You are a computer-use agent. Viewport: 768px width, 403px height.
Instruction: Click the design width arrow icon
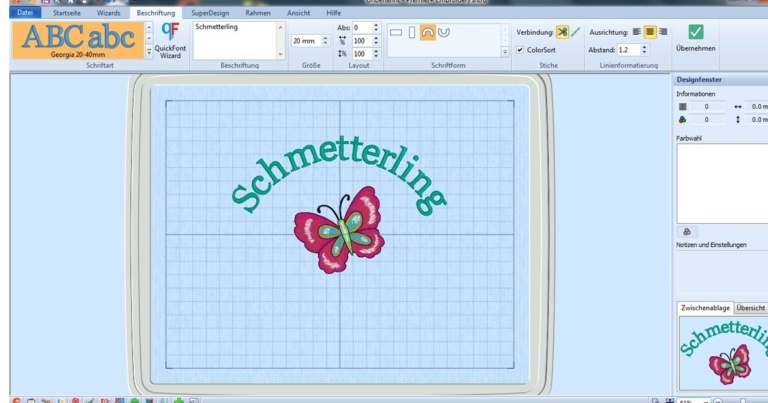point(738,106)
